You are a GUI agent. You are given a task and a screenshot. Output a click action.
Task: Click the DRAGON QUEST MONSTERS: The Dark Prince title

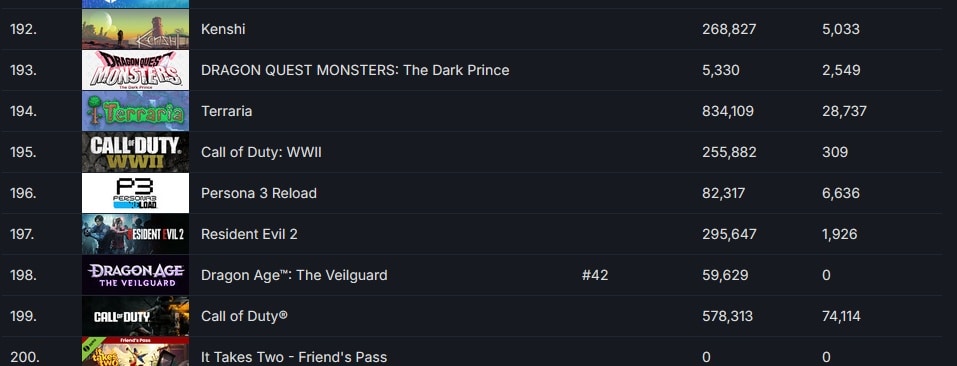[355, 70]
